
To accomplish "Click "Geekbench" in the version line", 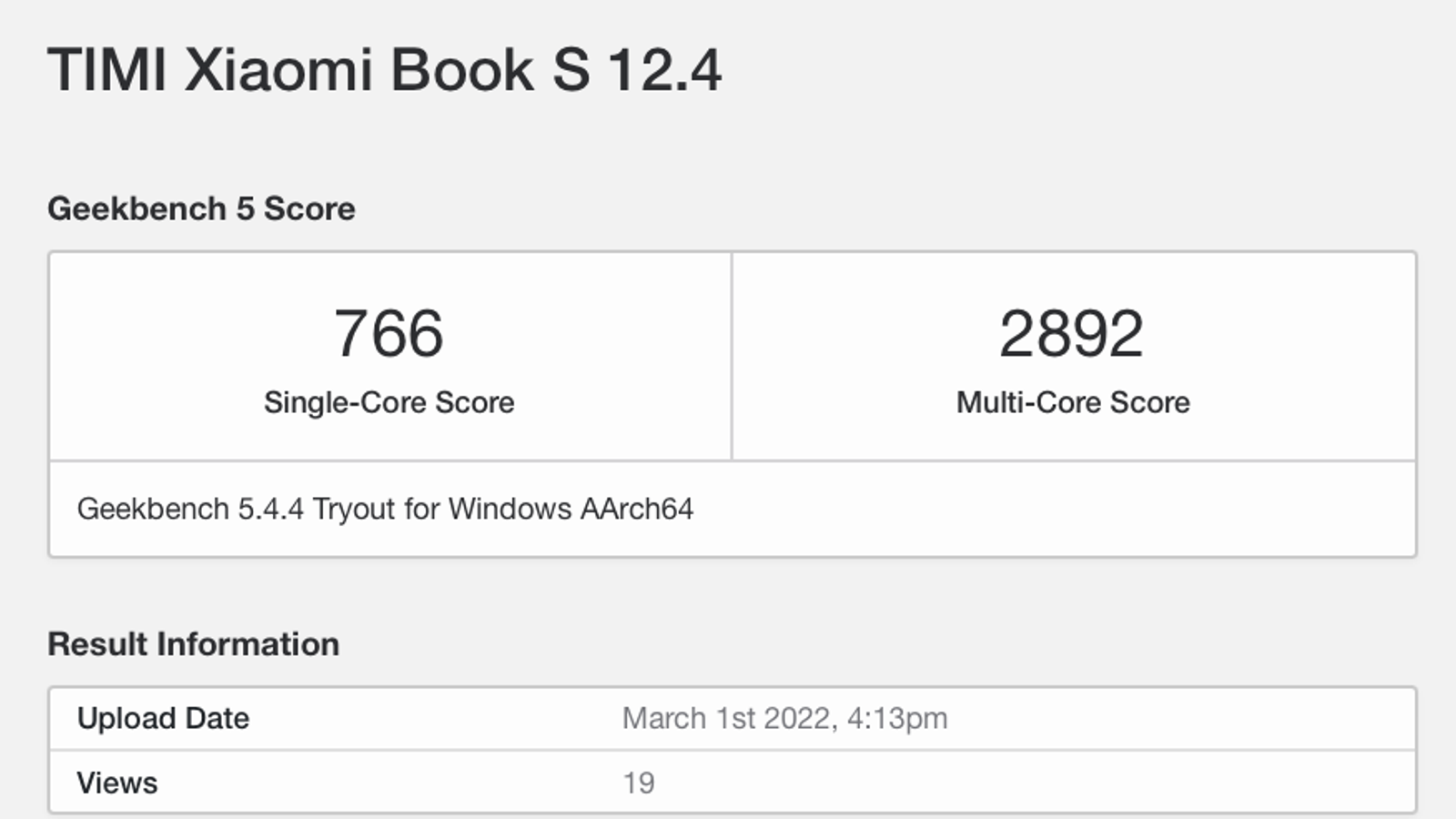I will point(153,509).
